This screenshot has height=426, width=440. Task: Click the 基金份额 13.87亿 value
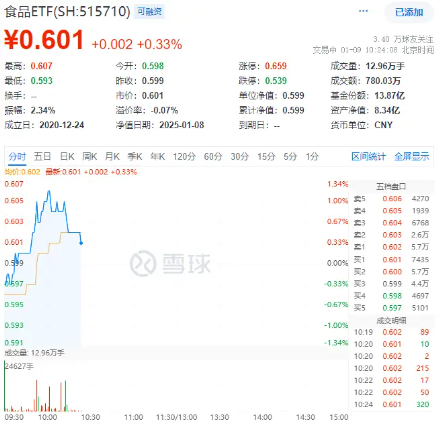click(389, 96)
